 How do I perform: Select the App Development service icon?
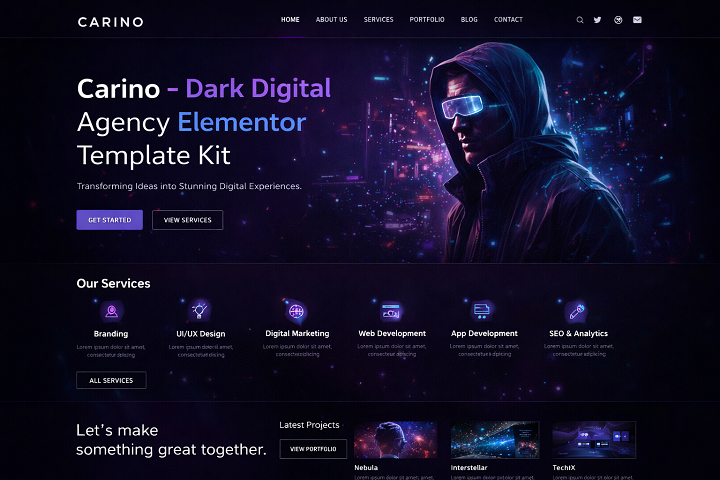click(x=481, y=311)
